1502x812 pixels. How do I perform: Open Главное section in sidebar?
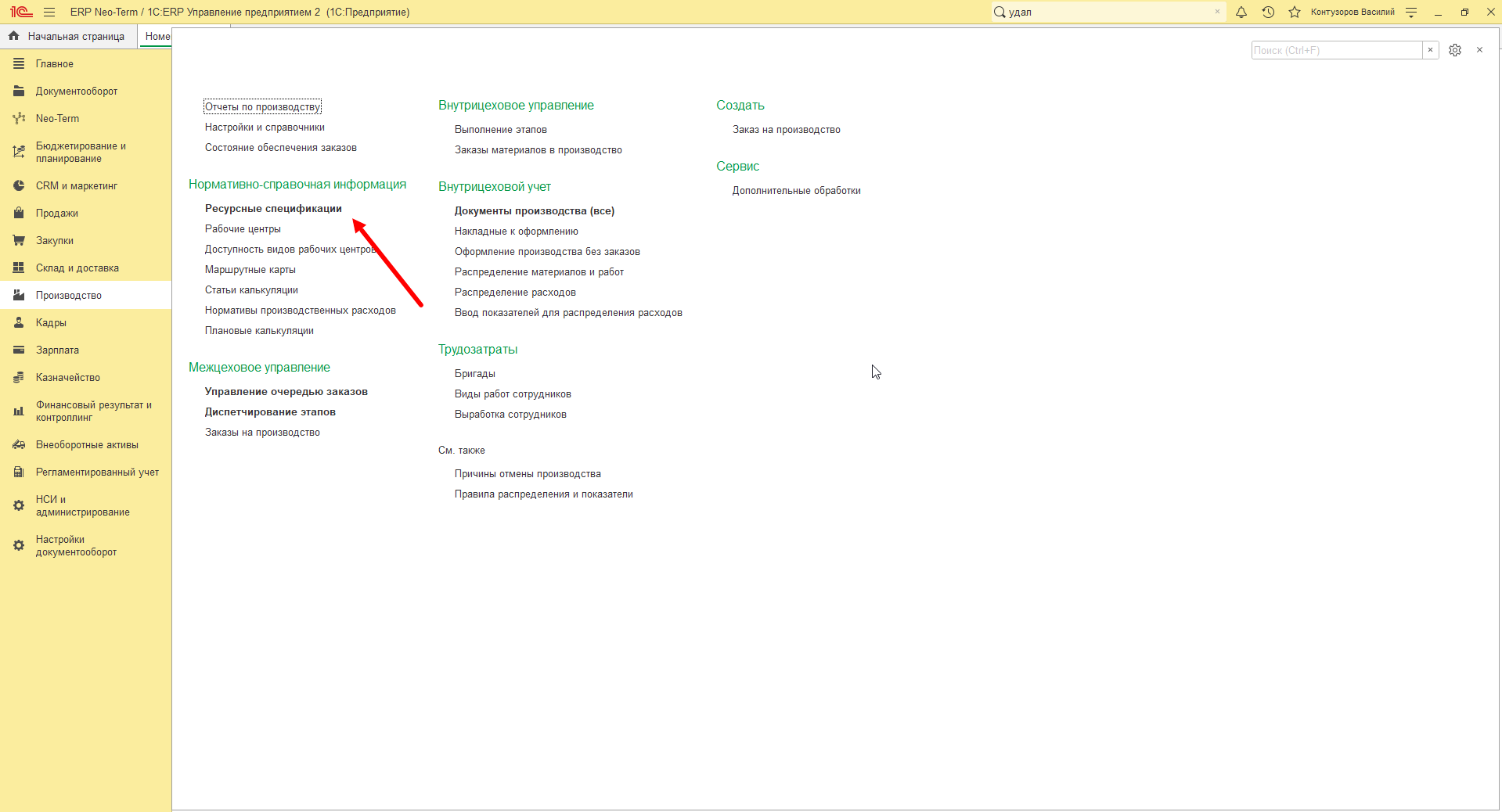(85, 64)
